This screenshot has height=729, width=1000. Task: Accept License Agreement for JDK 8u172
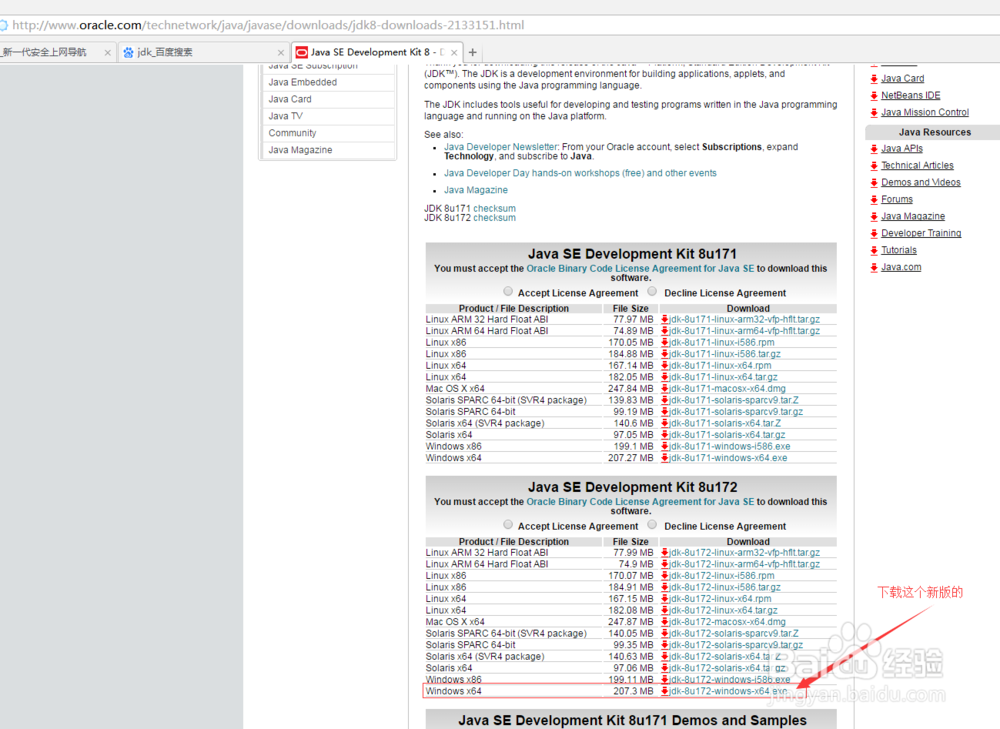[508, 525]
